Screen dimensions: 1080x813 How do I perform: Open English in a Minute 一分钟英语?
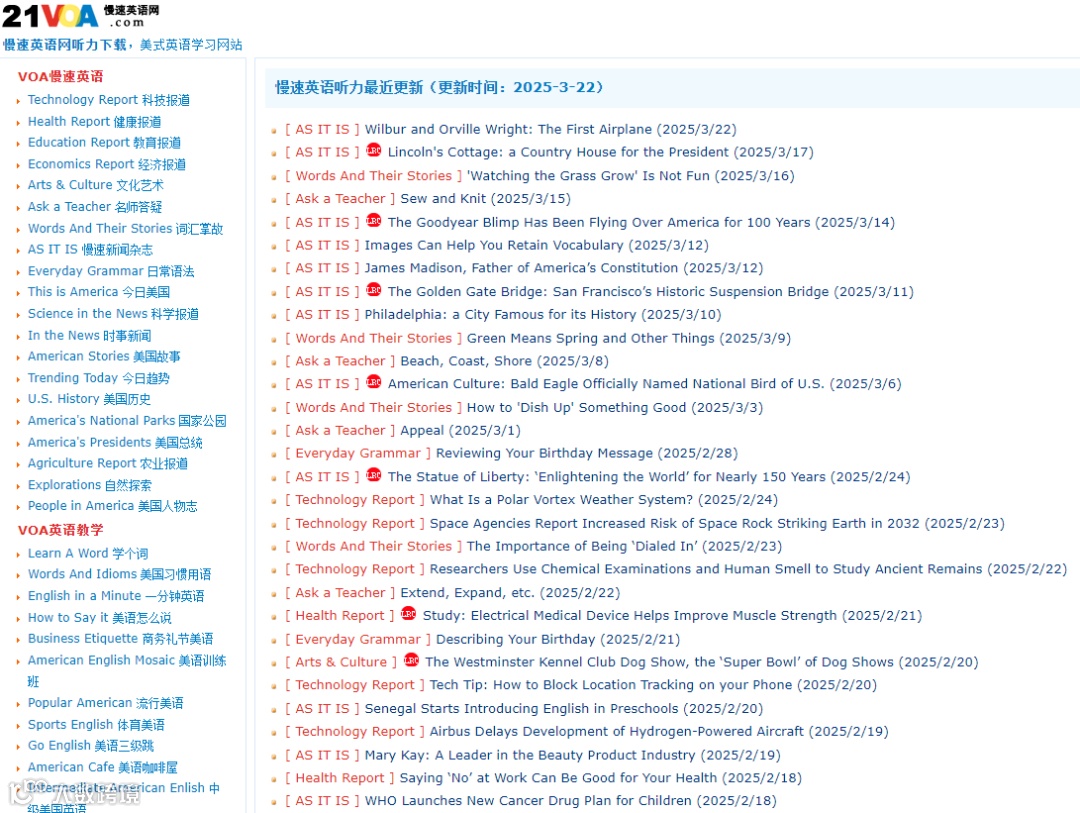coord(116,596)
